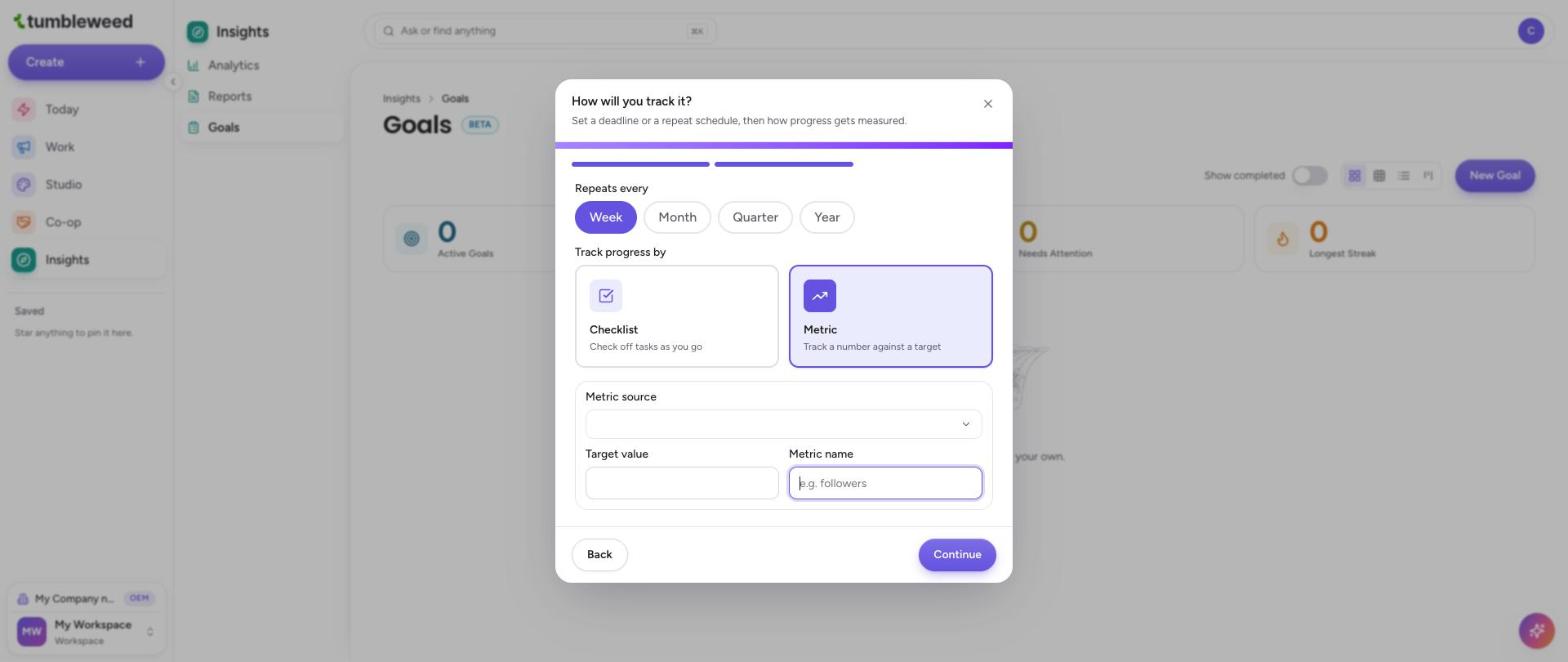Continue to the next step

(957, 555)
